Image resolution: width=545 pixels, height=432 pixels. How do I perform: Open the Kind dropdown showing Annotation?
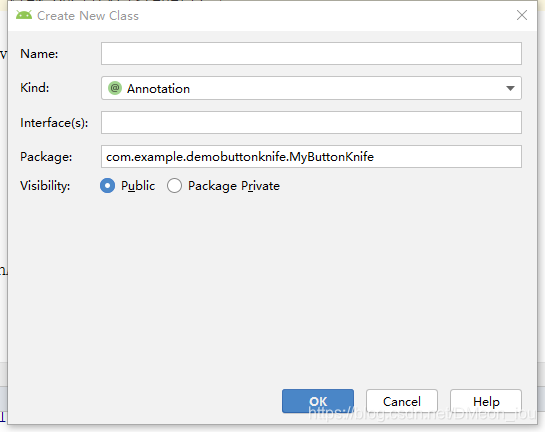coord(311,88)
